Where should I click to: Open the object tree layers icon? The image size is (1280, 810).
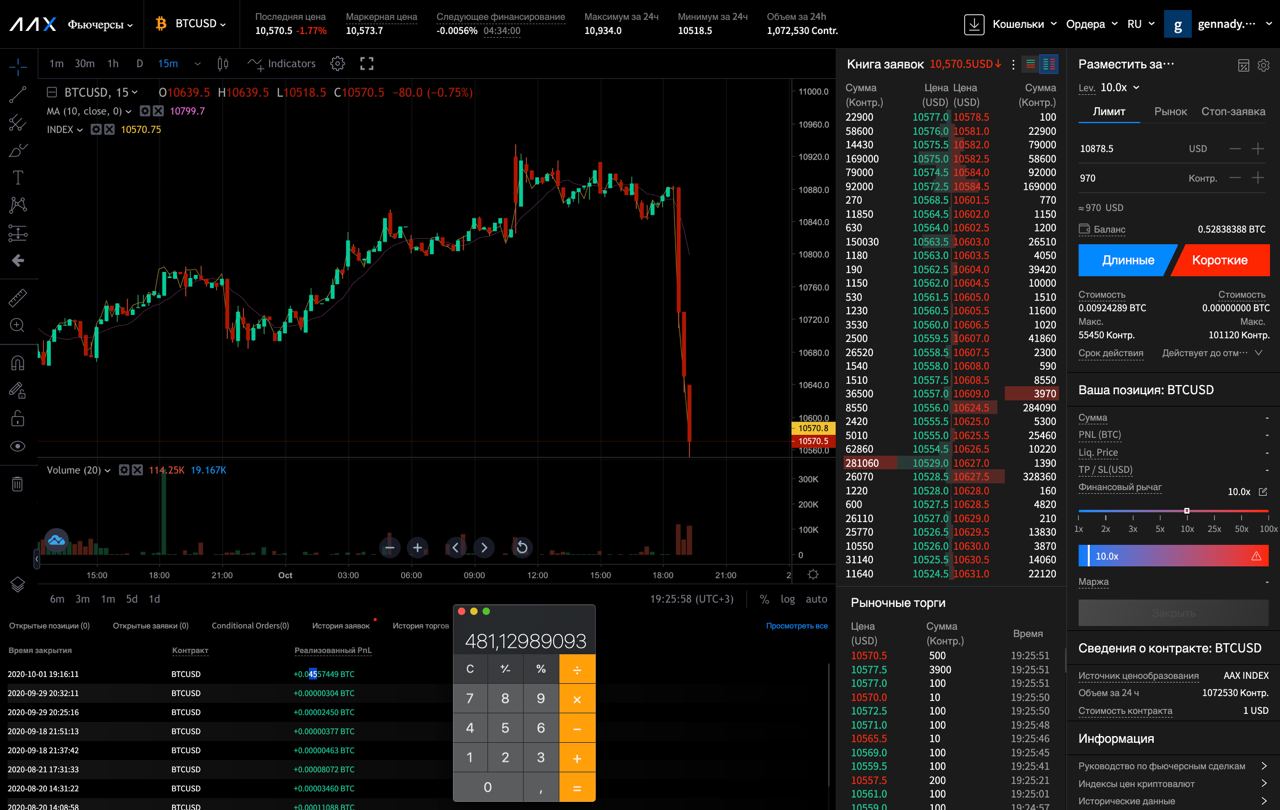tap(17, 584)
